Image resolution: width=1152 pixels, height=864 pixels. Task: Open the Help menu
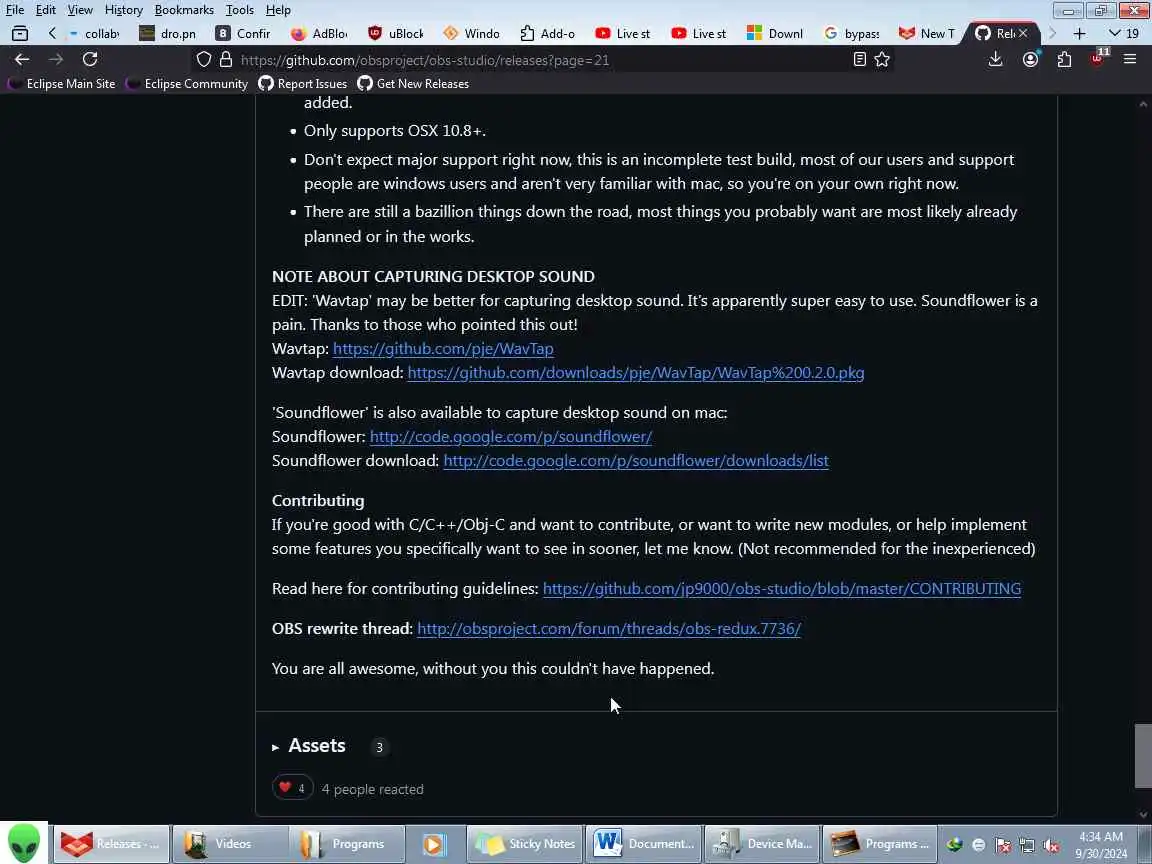click(x=278, y=10)
